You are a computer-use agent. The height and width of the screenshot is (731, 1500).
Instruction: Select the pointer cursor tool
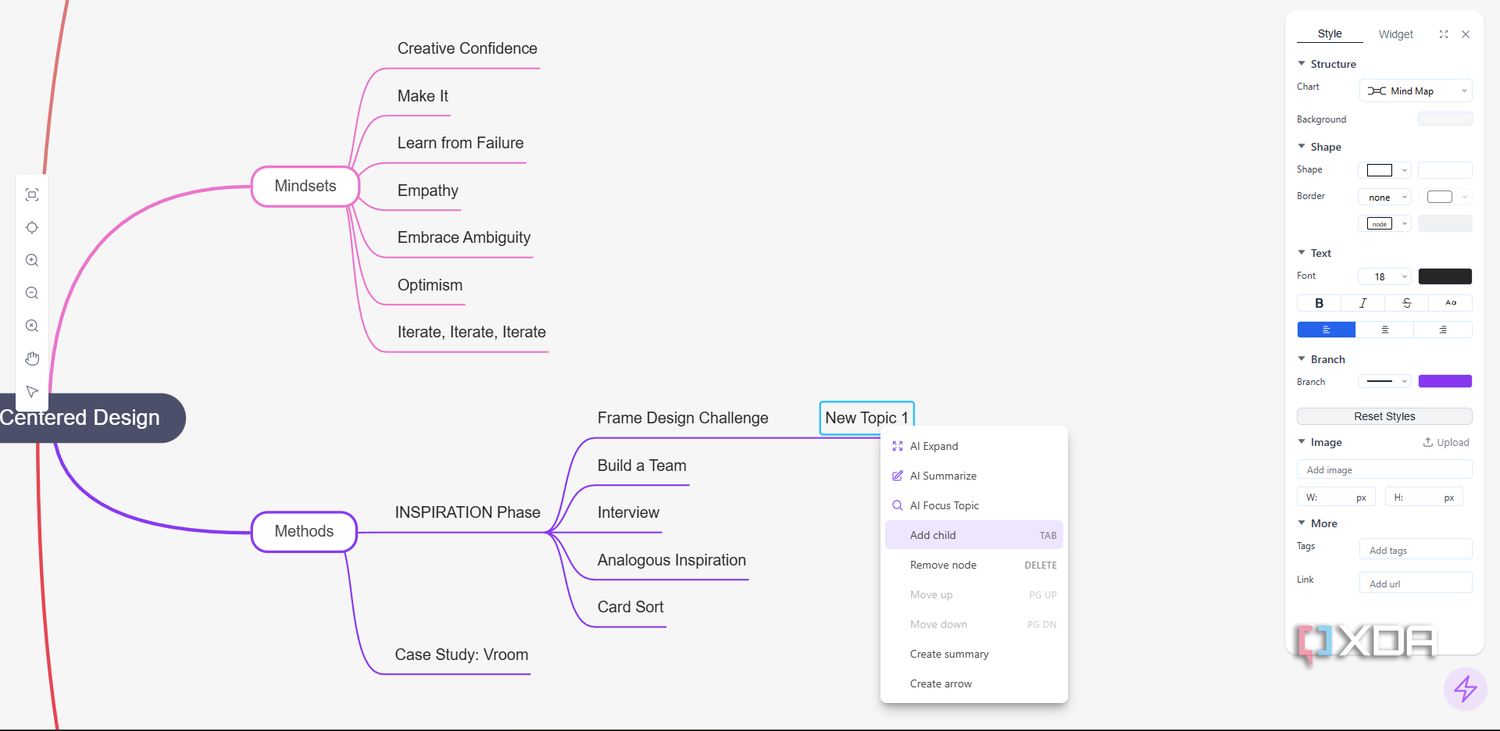(x=32, y=392)
